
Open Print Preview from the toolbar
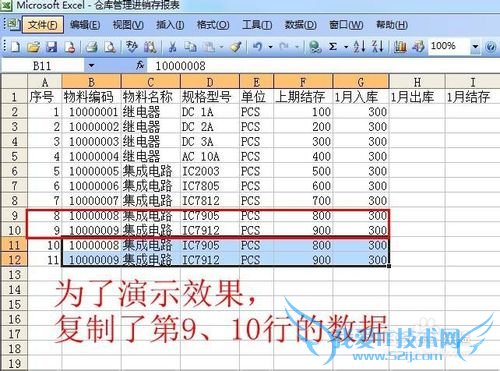[x=110, y=47]
